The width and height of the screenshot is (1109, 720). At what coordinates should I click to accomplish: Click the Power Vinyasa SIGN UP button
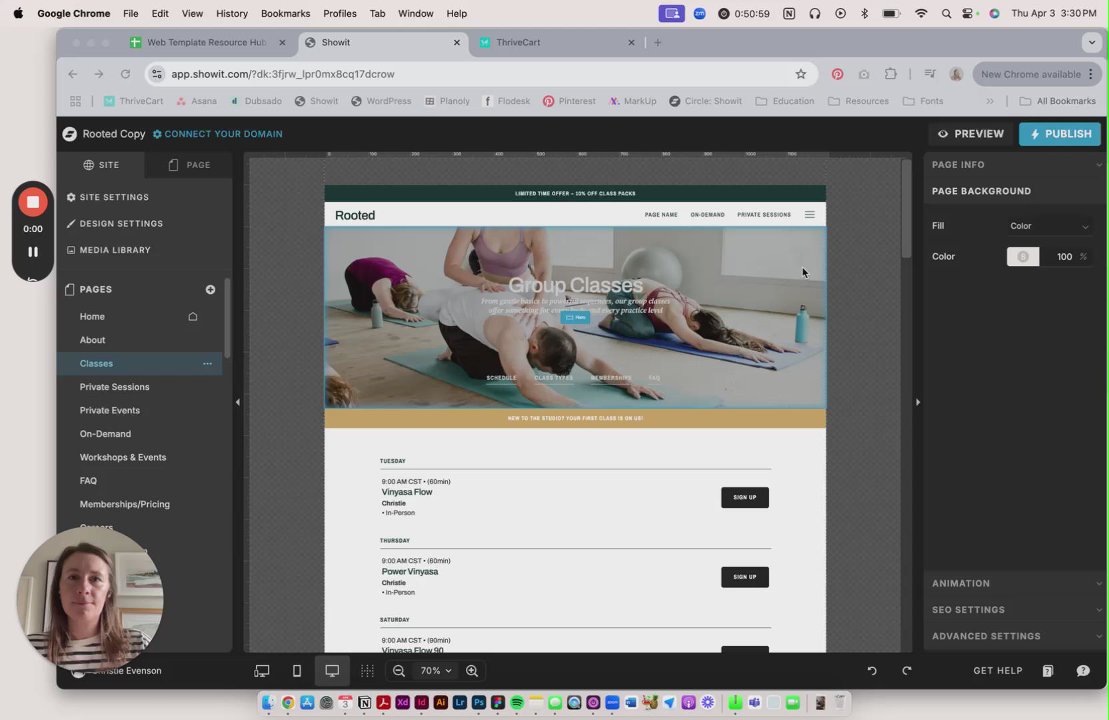click(x=745, y=577)
